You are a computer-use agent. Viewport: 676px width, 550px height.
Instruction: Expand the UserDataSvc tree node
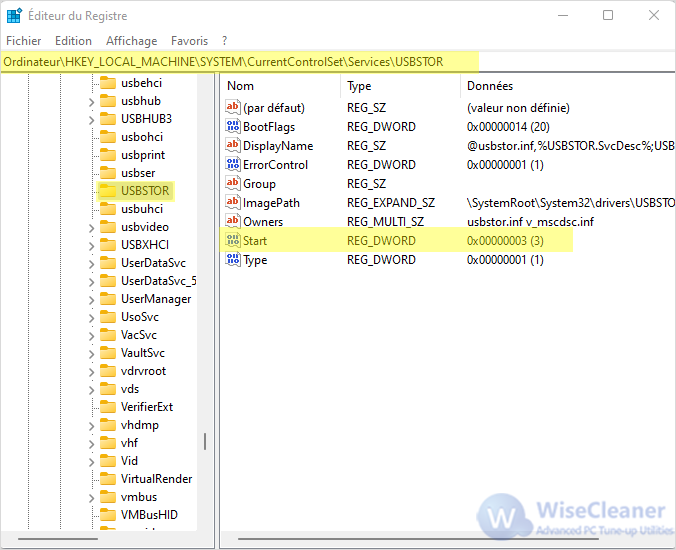pyautogui.click(x=91, y=264)
